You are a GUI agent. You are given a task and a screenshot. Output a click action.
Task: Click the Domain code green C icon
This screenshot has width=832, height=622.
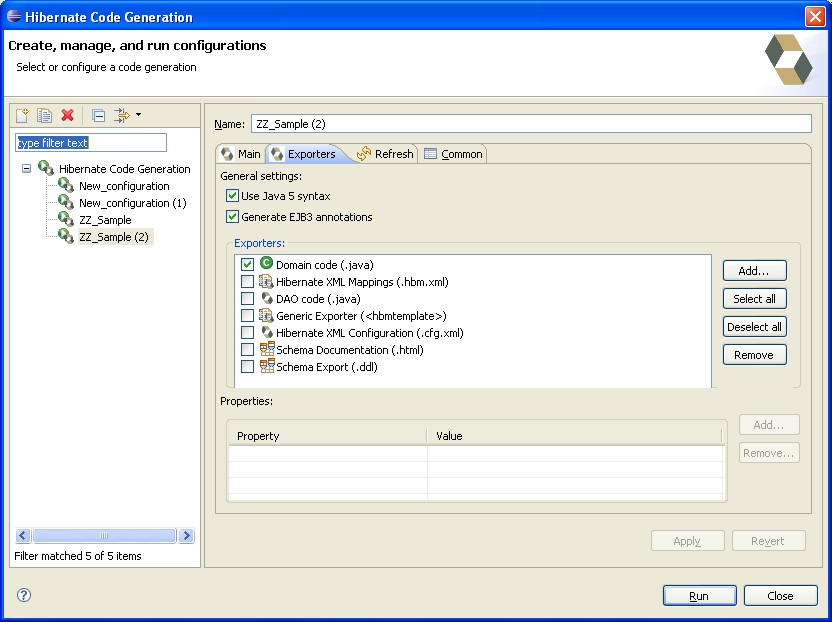[x=266, y=263]
